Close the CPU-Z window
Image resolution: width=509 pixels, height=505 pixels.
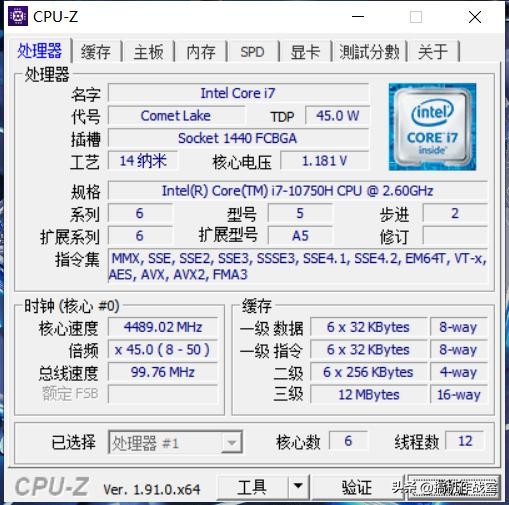click(x=475, y=17)
